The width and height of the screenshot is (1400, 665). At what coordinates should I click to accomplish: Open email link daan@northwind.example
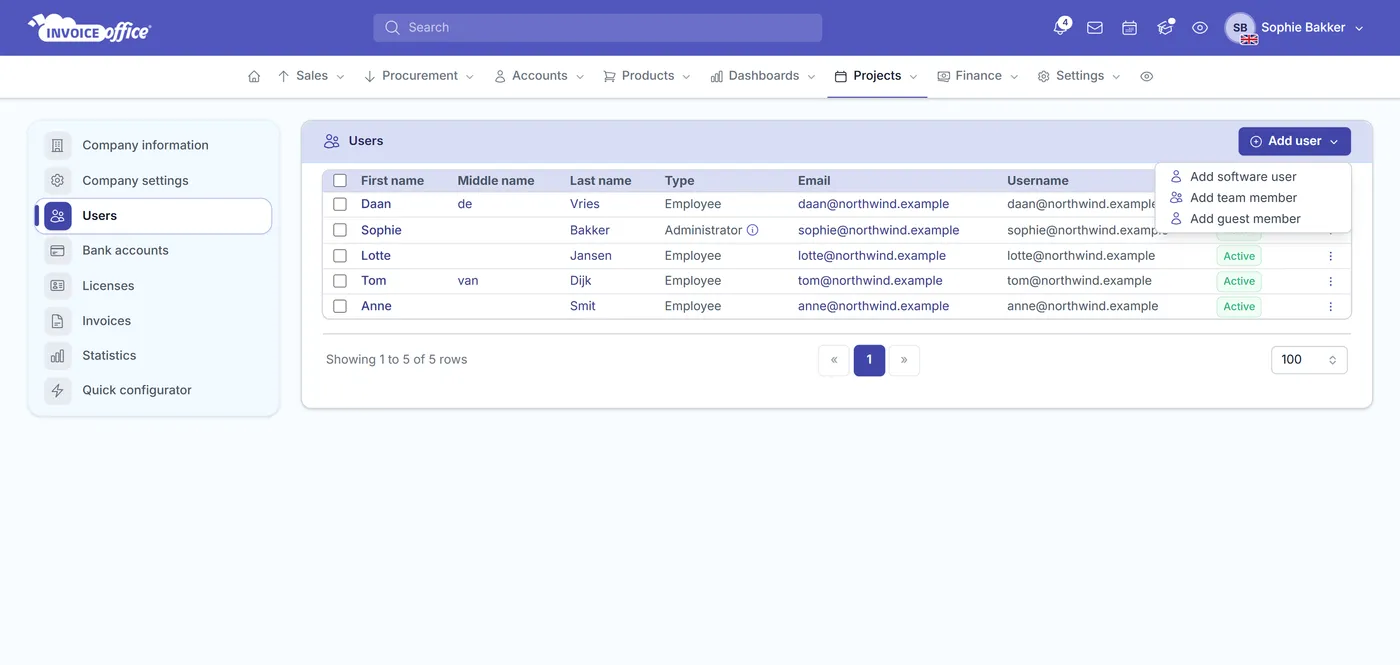[873, 204]
